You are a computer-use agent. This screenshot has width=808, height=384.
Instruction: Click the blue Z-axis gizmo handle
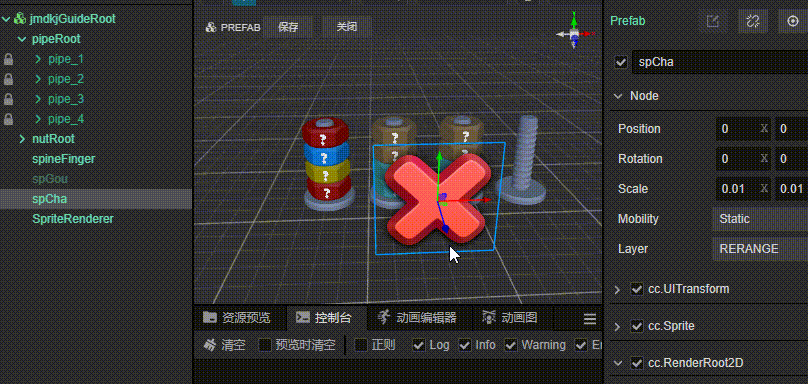click(446, 228)
